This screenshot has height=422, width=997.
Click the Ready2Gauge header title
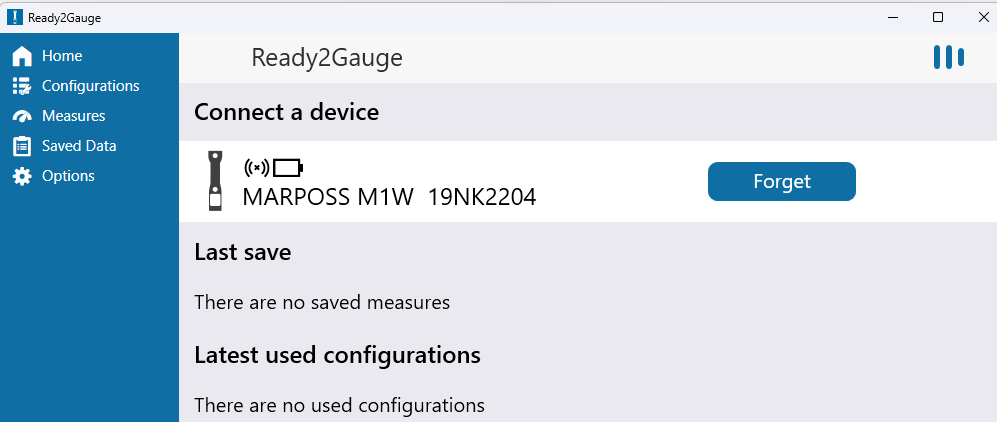(327, 58)
